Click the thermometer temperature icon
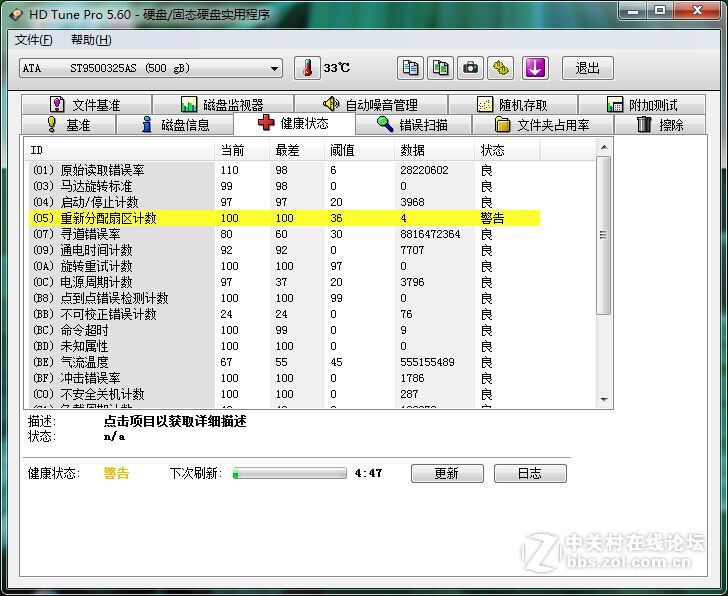The image size is (728, 596). [x=307, y=68]
